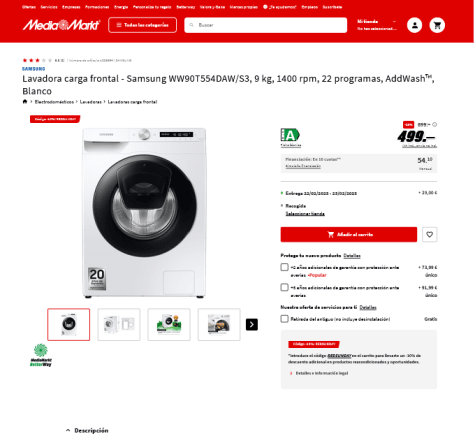This screenshot has width=475, height=436.
Task: Open Todas las categorías menu
Action: pos(142,25)
